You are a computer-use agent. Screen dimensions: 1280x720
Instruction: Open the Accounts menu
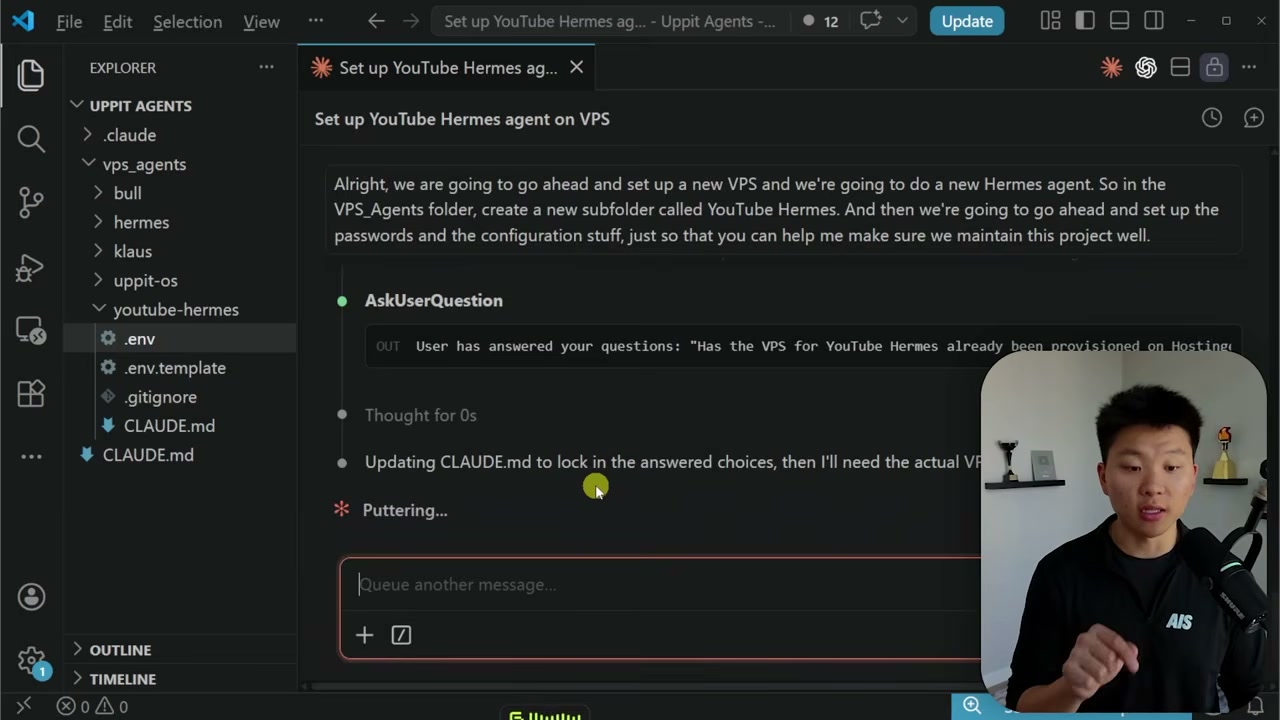point(31,597)
